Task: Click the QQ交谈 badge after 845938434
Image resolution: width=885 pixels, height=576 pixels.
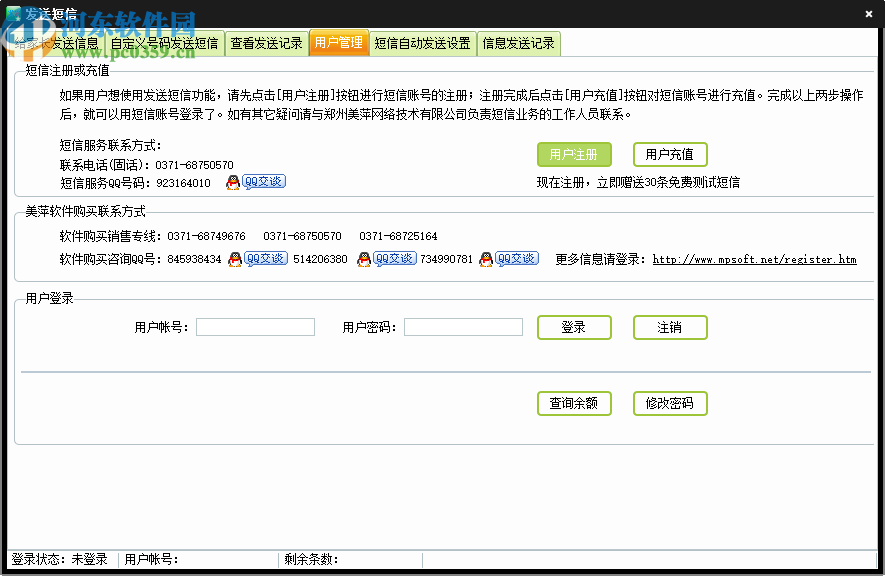Action: pyautogui.click(x=264, y=258)
